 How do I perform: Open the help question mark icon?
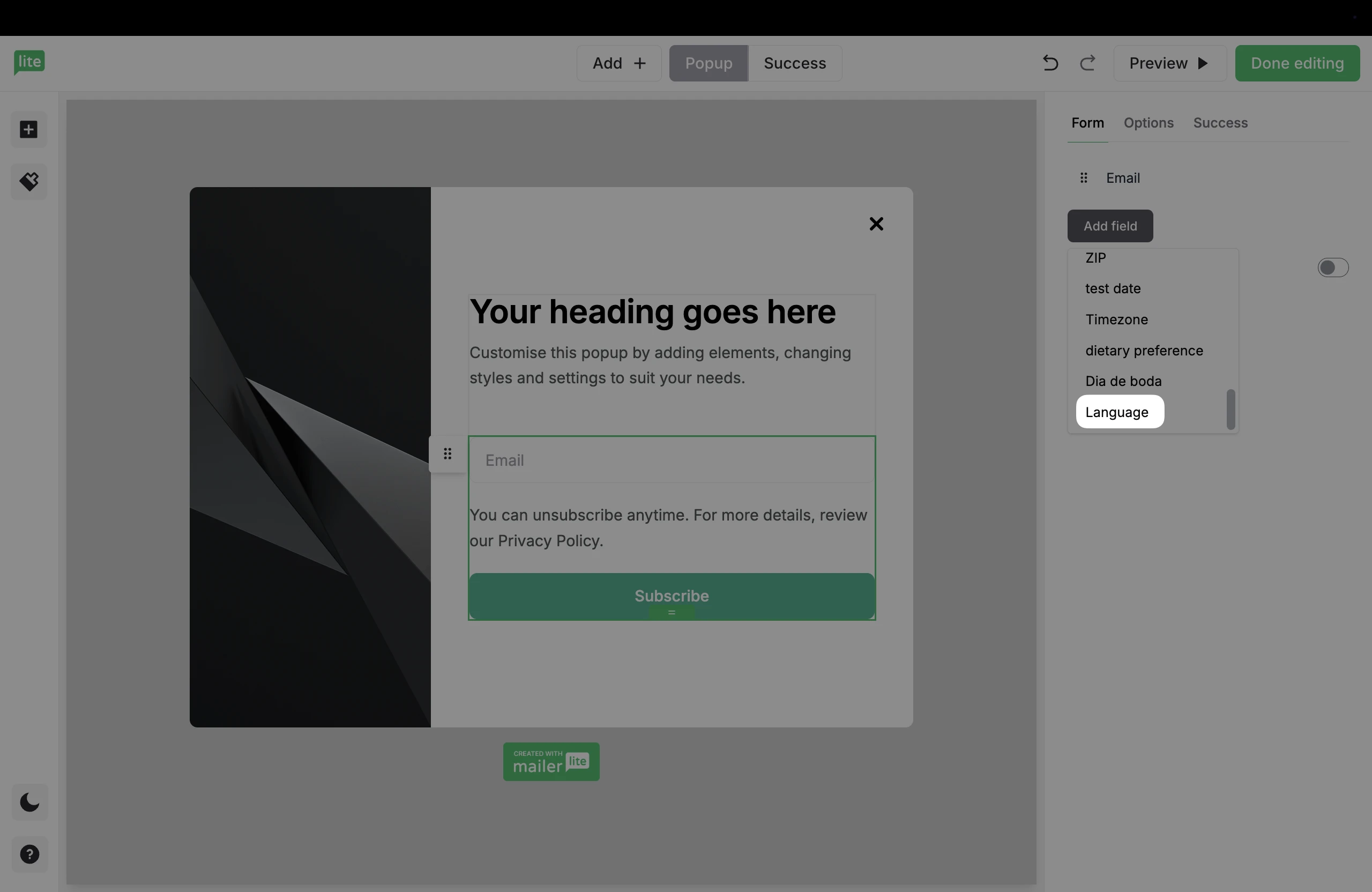pos(29,854)
